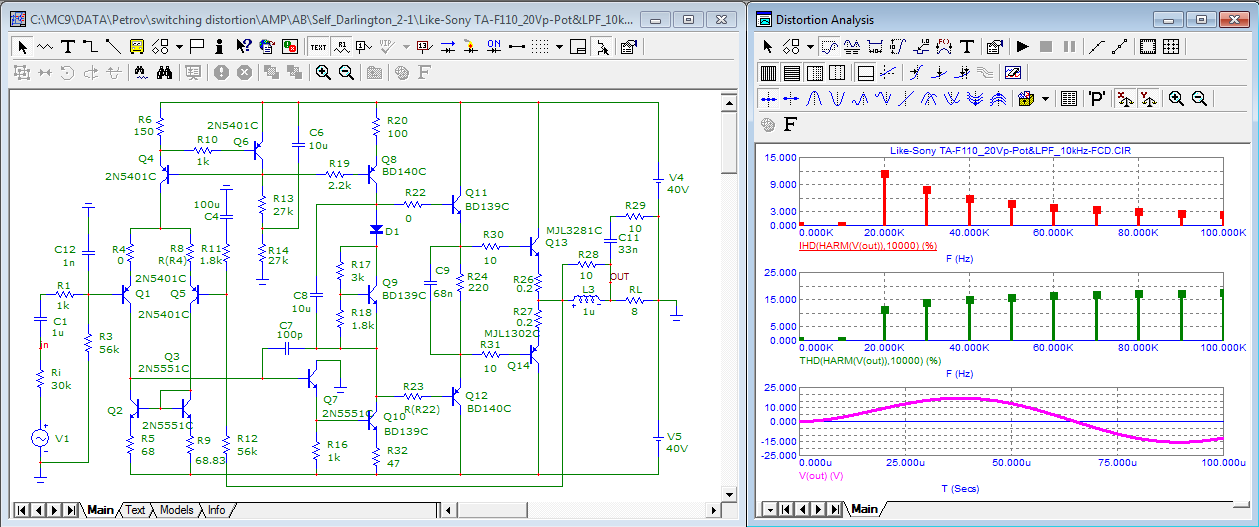Switch to the Models tab

pos(176,510)
